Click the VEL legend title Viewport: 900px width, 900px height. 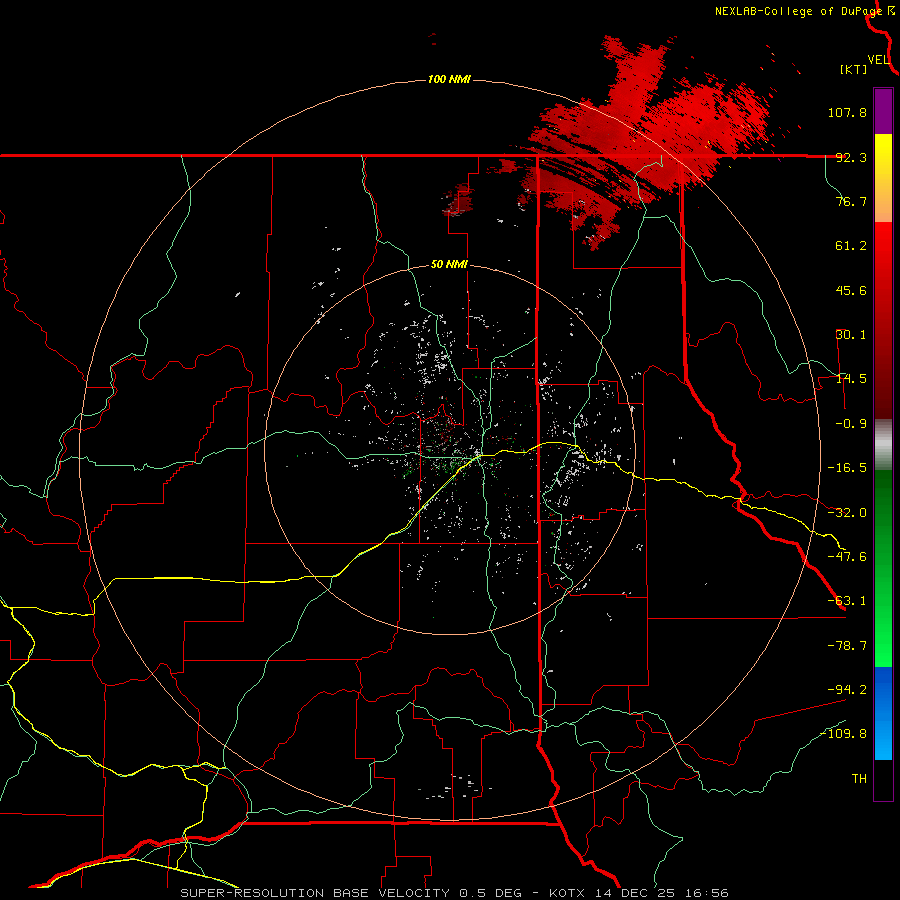(x=878, y=60)
